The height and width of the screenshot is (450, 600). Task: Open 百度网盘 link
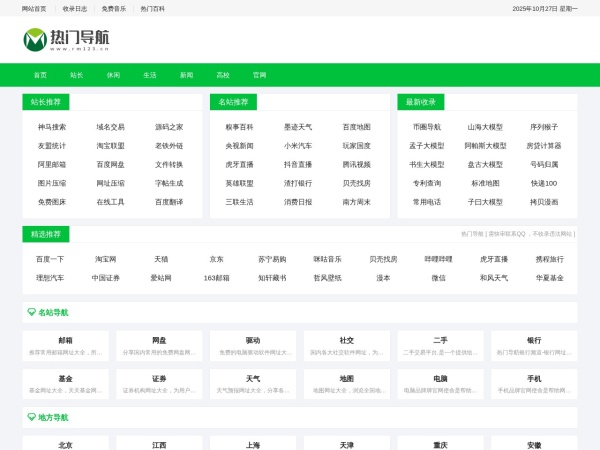(111, 164)
